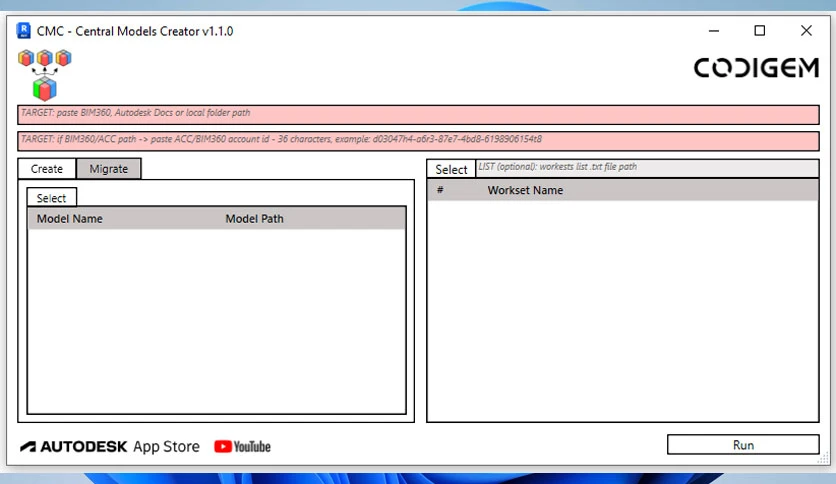Focus the worksets list .txt file path field
836x484 pixels.
(647, 168)
